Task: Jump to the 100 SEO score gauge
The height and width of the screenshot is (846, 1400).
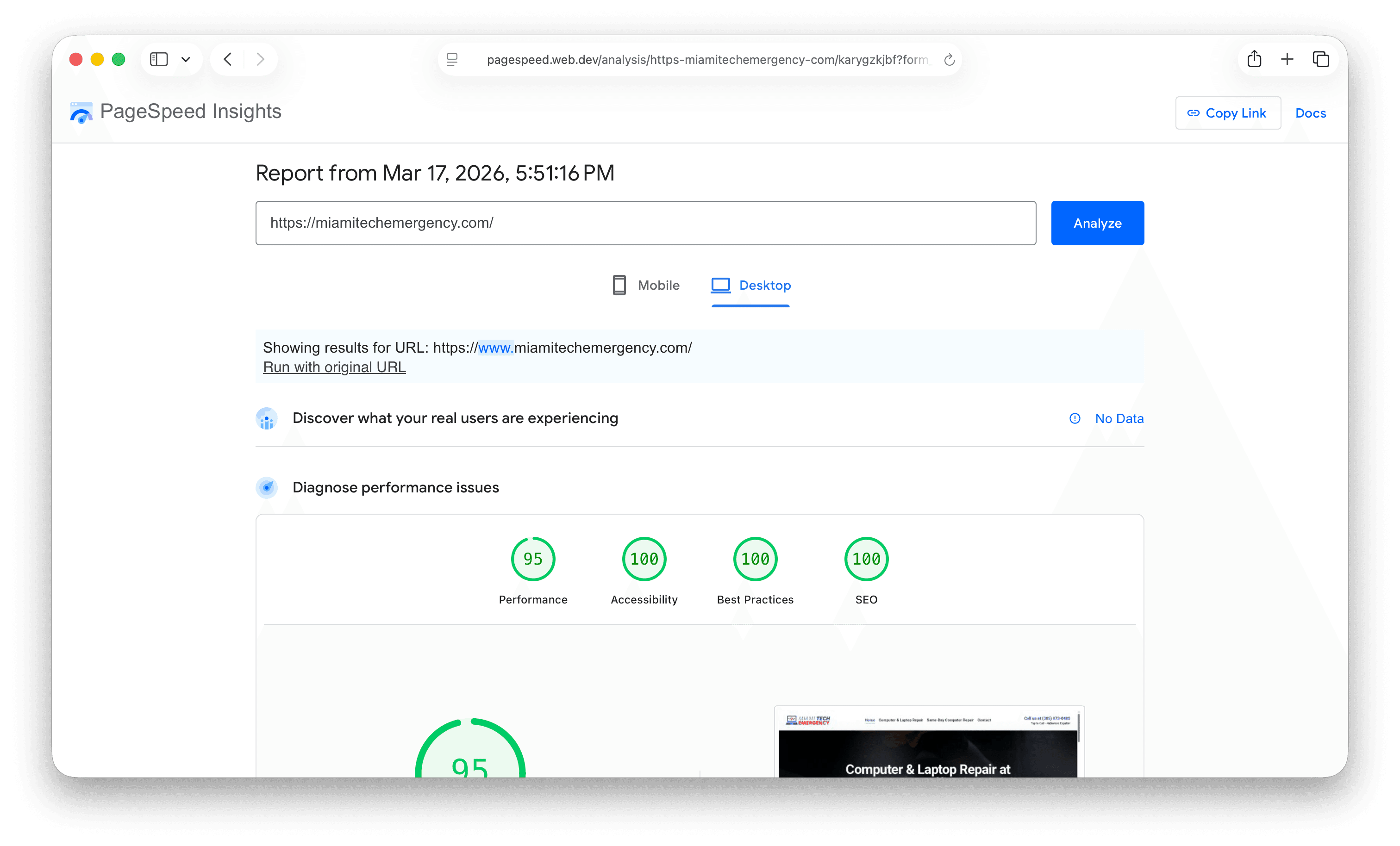Action: click(866, 559)
